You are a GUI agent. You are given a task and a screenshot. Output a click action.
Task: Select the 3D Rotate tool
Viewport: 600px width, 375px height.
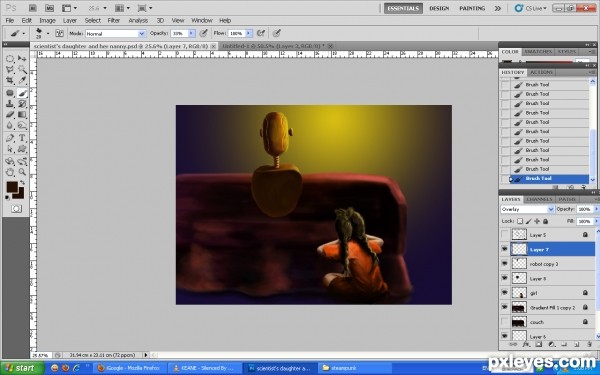pos(10,161)
